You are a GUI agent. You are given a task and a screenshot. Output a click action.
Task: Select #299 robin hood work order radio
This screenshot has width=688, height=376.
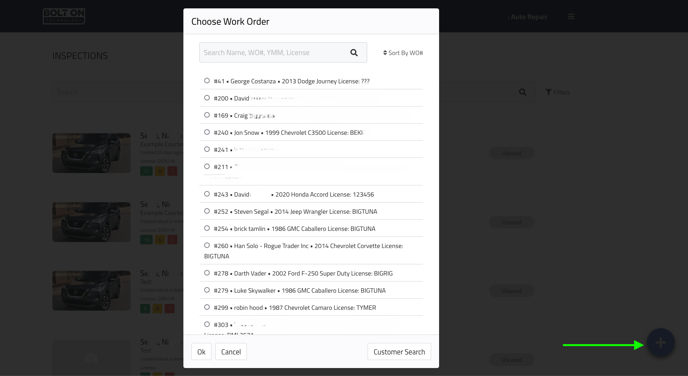coord(207,307)
